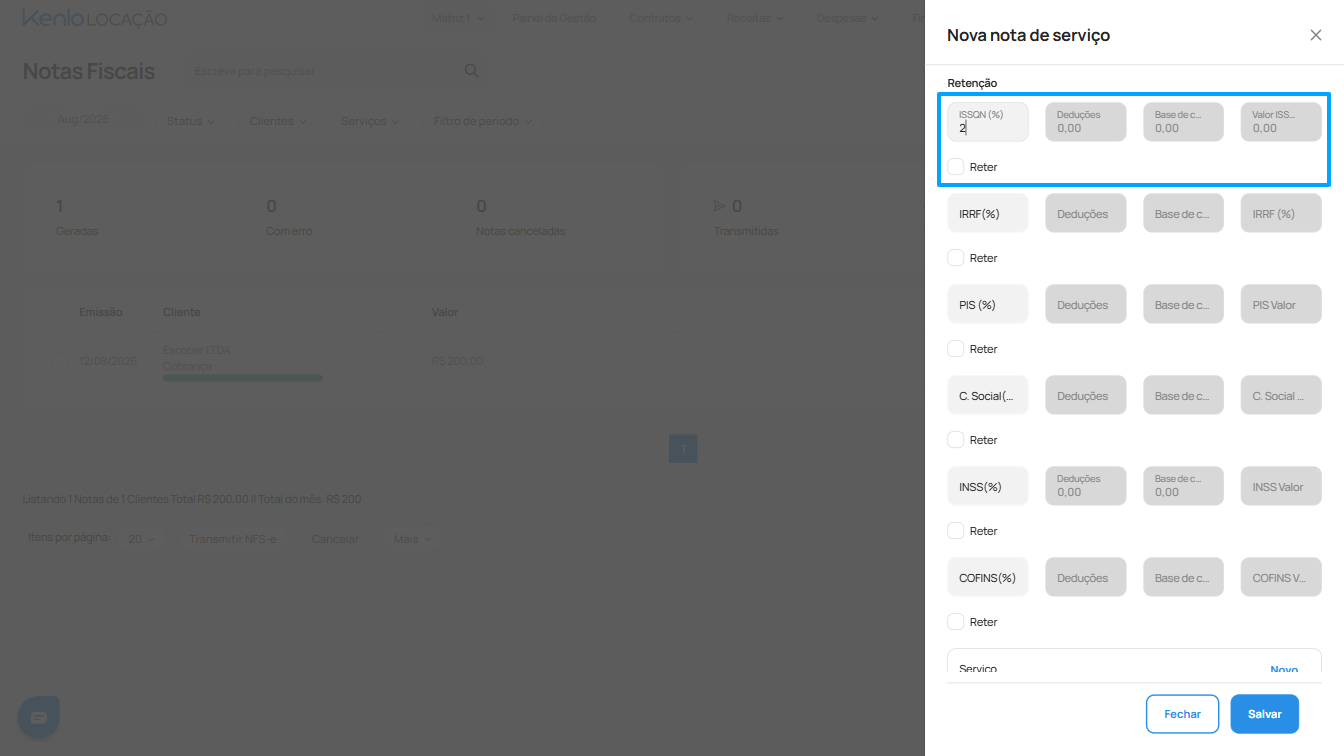Check Reter for PIS
The image size is (1344, 756).
click(956, 349)
